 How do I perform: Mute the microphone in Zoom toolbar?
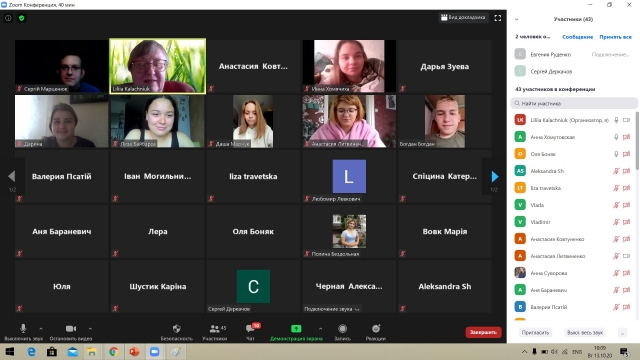(23, 331)
